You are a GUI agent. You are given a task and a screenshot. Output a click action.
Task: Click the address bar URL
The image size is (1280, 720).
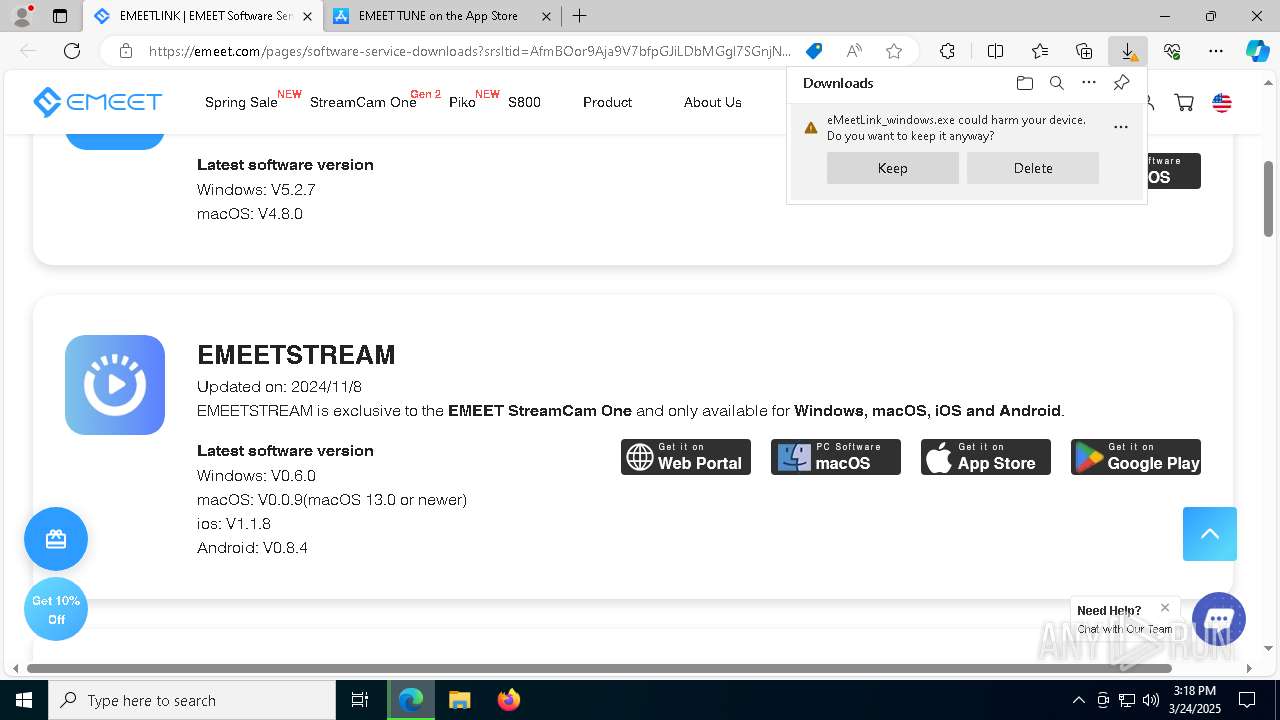tap(470, 51)
